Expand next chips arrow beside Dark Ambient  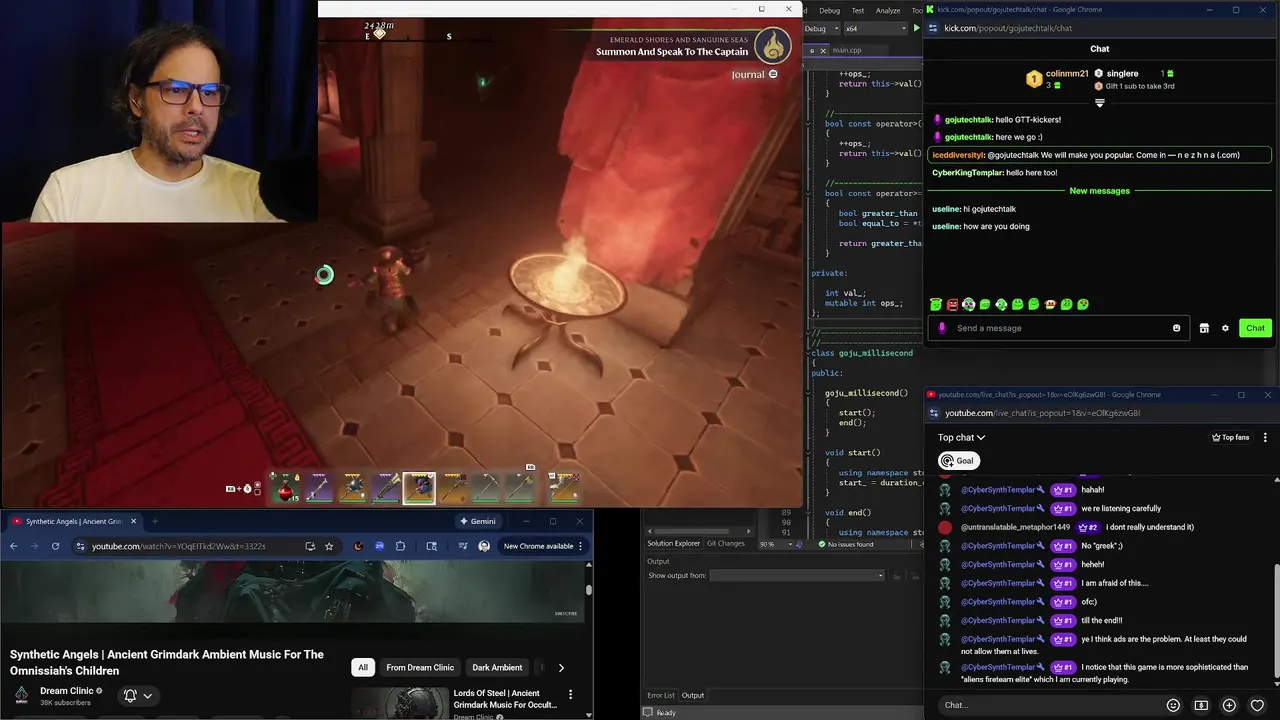click(x=561, y=667)
